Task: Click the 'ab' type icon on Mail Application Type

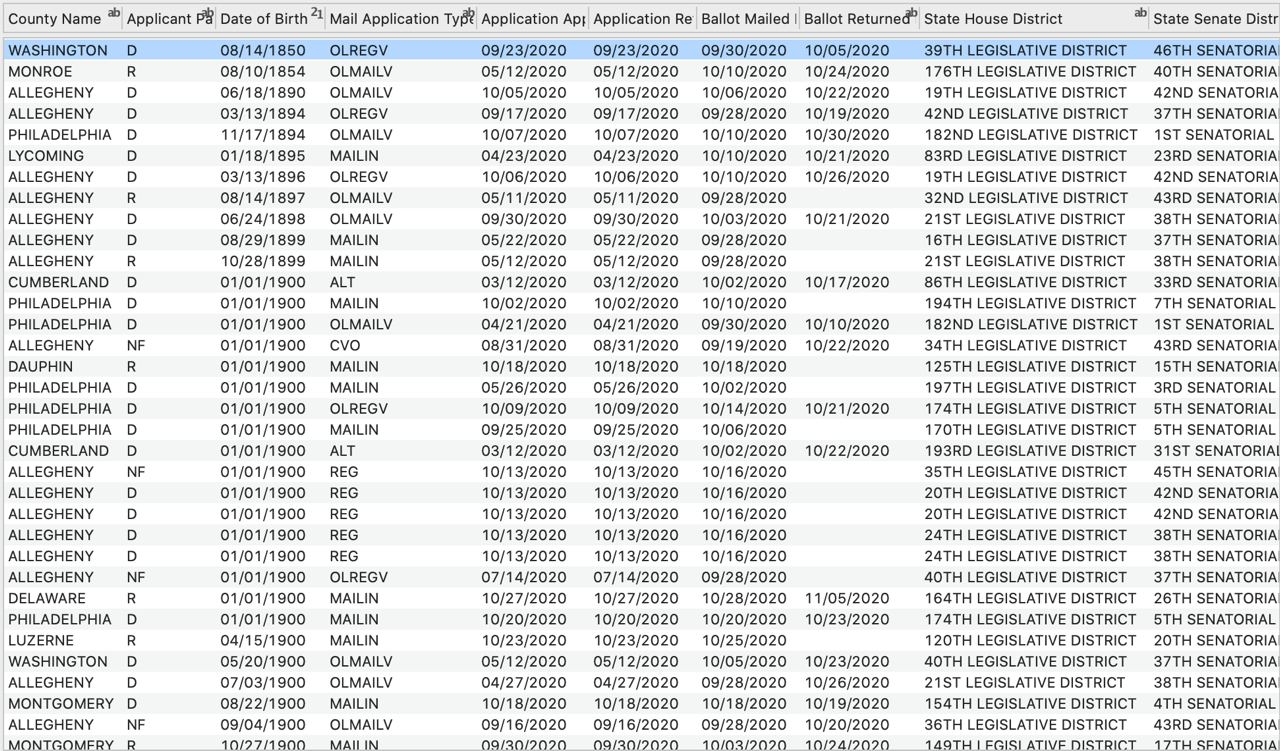Action: pos(468,14)
